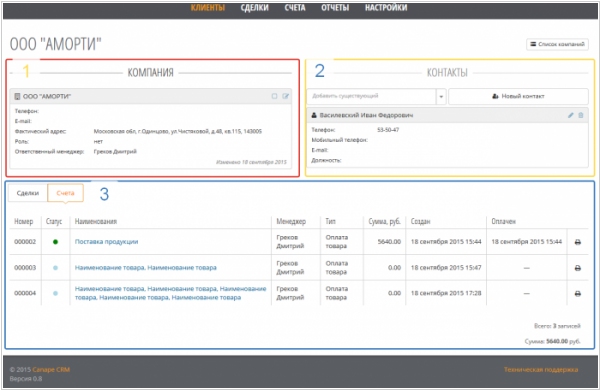Image resolution: width=600 pixels, height=390 pixels.
Task: Click the light-blue status dot of invoice 000003
Action: coord(55,268)
